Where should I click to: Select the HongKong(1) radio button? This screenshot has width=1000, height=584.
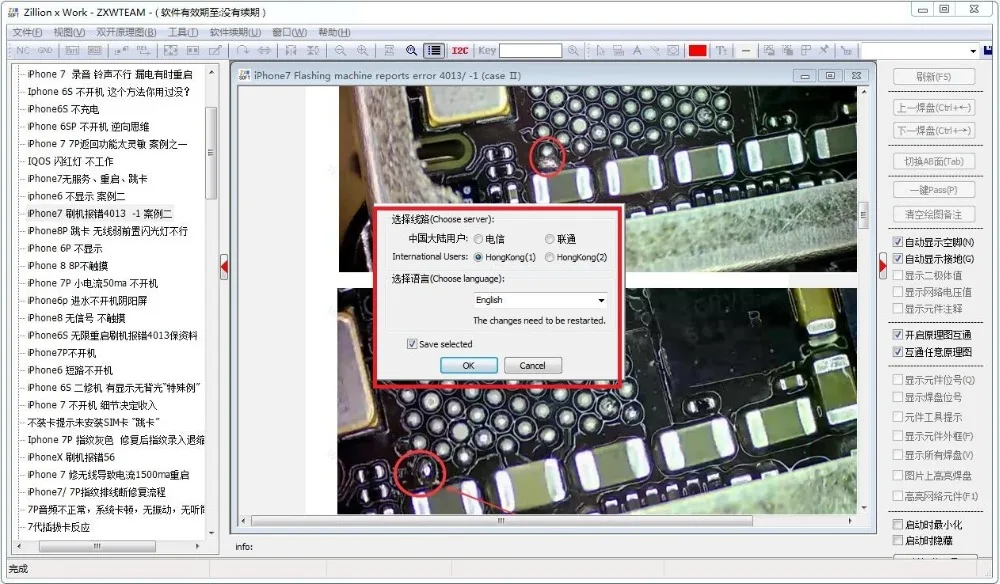[478, 257]
